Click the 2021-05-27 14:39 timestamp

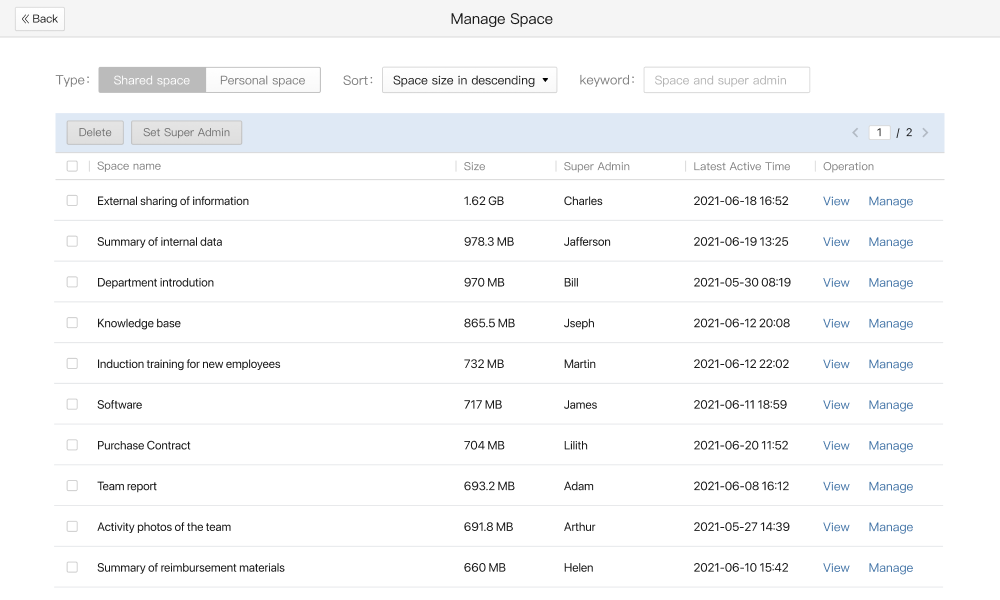[742, 527]
